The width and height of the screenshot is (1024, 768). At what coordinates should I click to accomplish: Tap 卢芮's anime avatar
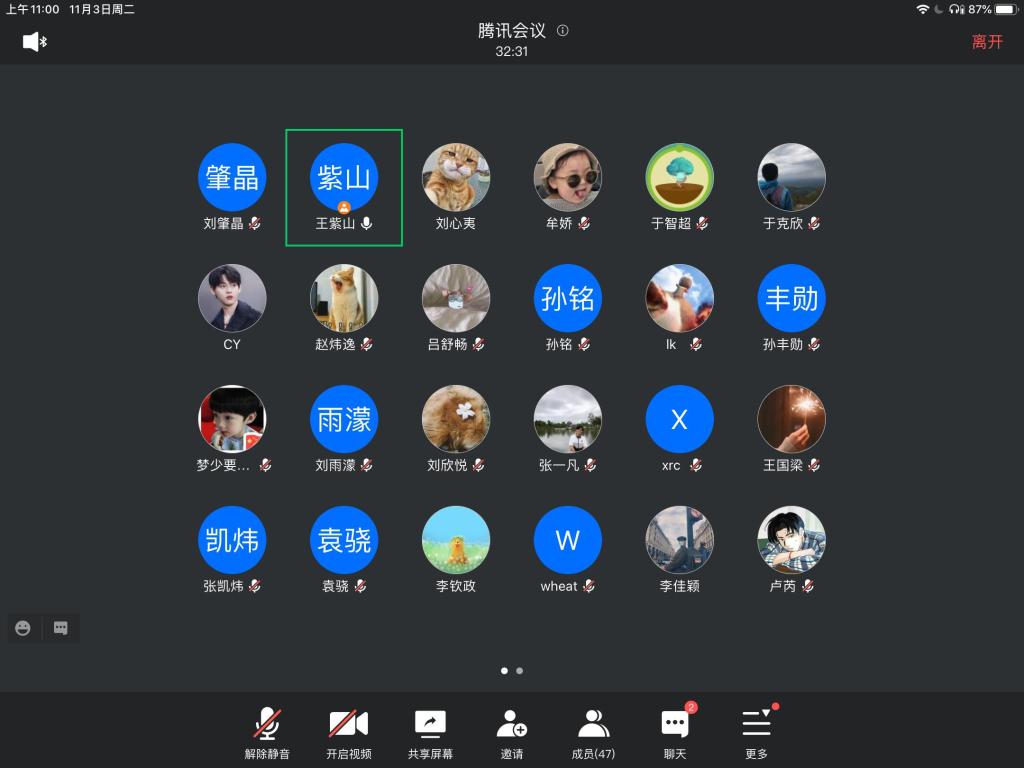click(x=791, y=540)
